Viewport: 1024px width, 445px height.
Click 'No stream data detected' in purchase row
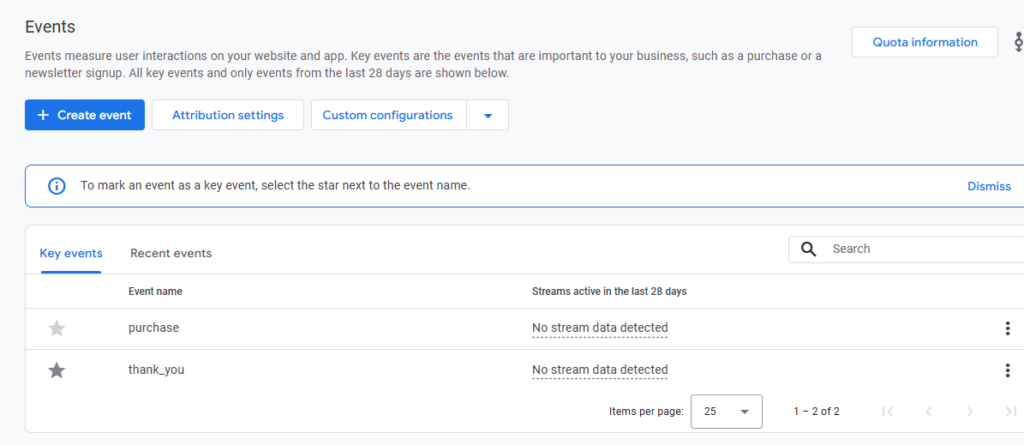click(x=600, y=328)
